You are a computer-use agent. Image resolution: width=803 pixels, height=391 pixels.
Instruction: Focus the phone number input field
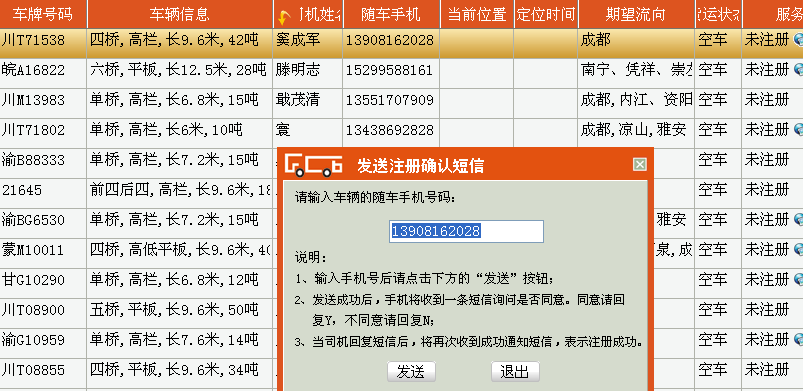[467, 232]
